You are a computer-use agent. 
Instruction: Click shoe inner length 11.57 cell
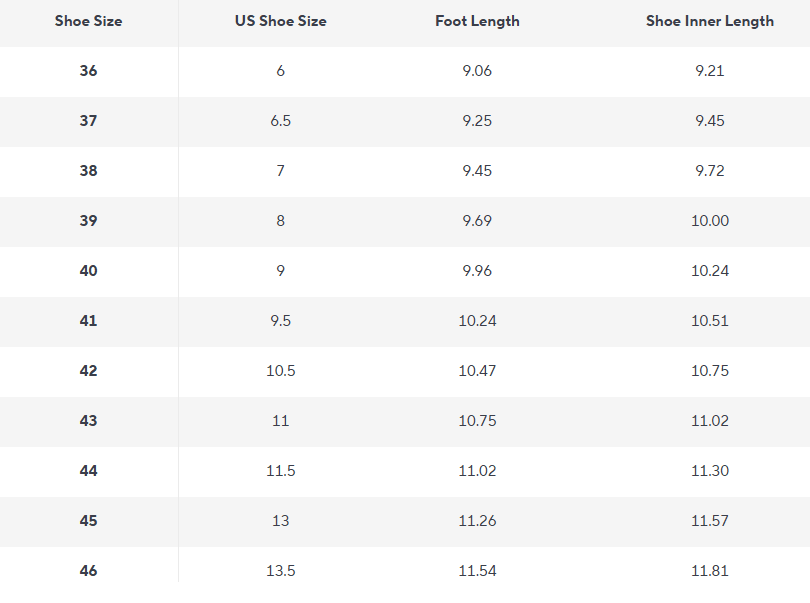tap(710, 521)
